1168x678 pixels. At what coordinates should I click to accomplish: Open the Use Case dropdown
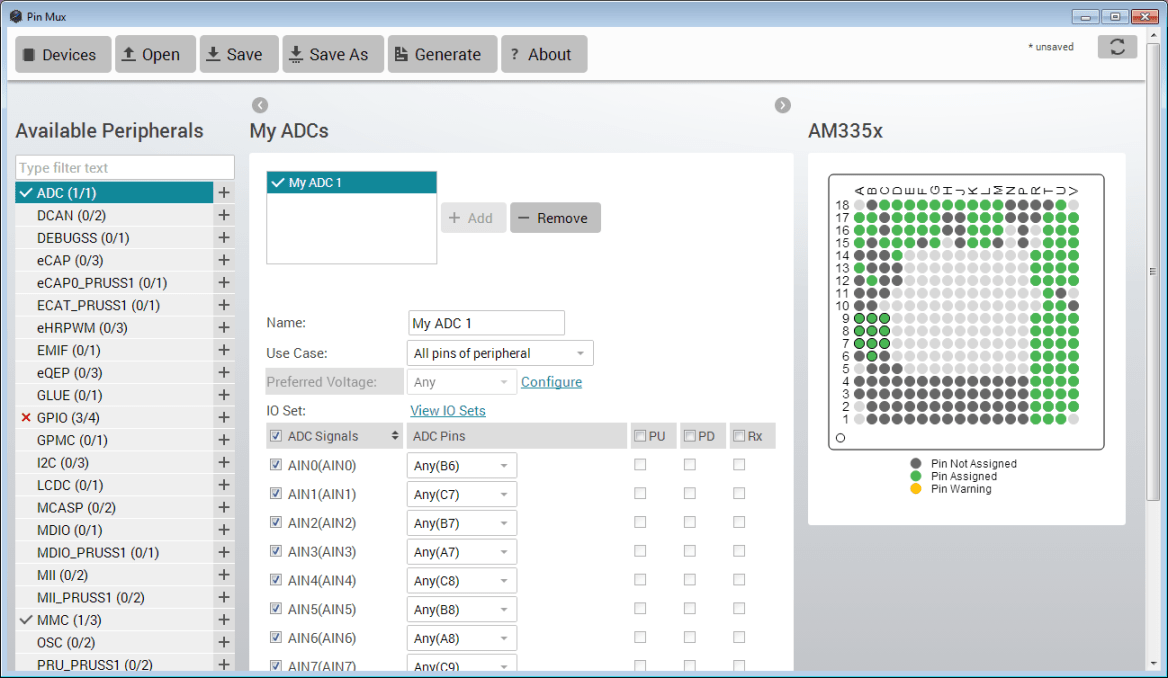[500, 353]
